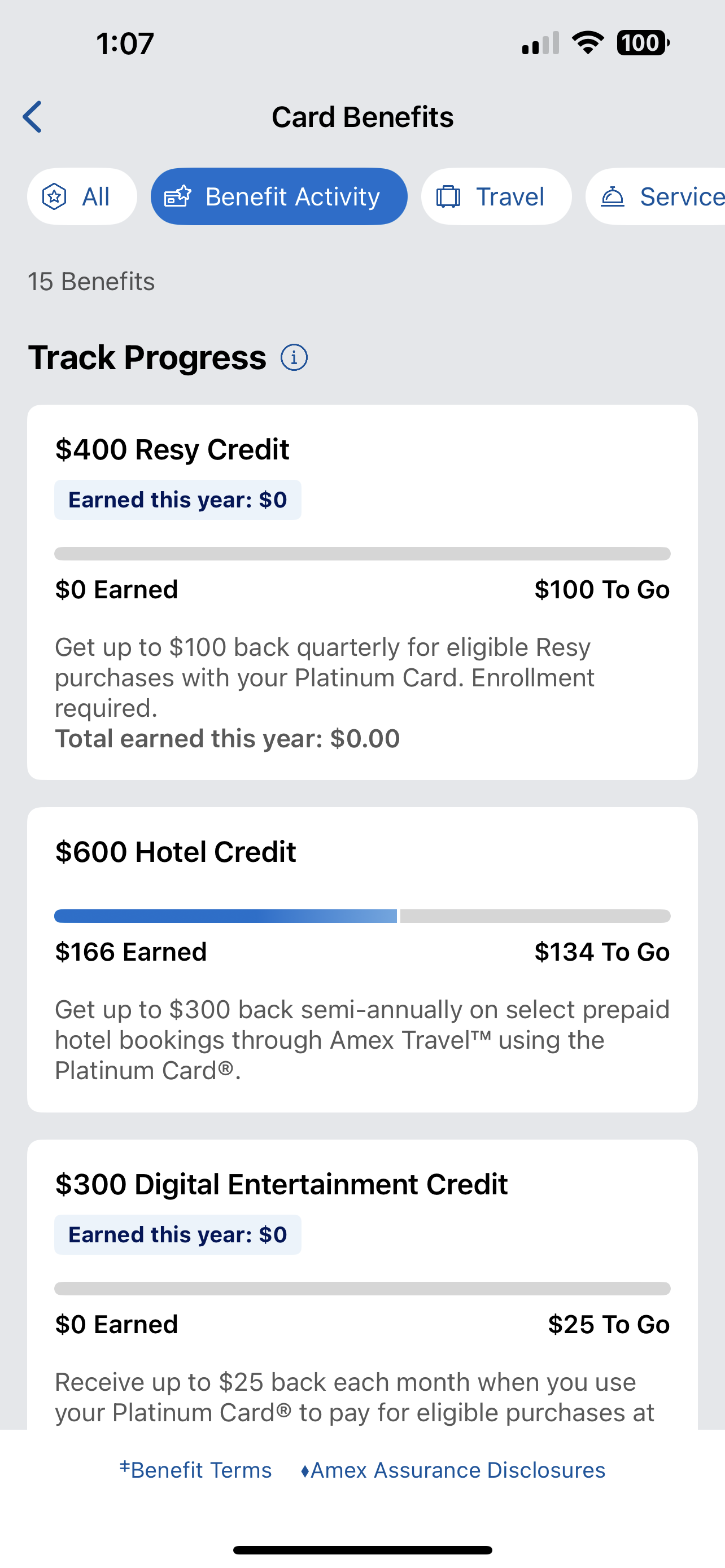Open the $600 Hotel Credit details
The height and width of the screenshot is (1568, 725).
point(175,852)
